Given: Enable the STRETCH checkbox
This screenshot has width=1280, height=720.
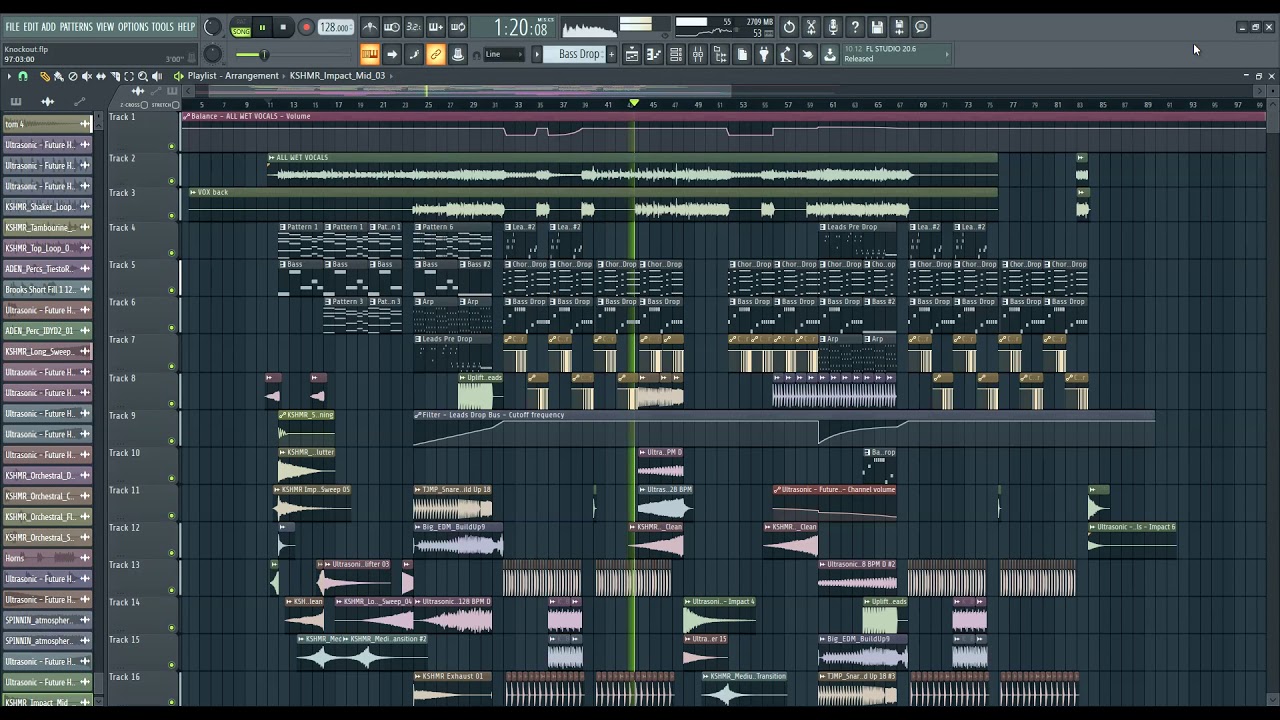Looking at the screenshot, I should coord(176,104).
